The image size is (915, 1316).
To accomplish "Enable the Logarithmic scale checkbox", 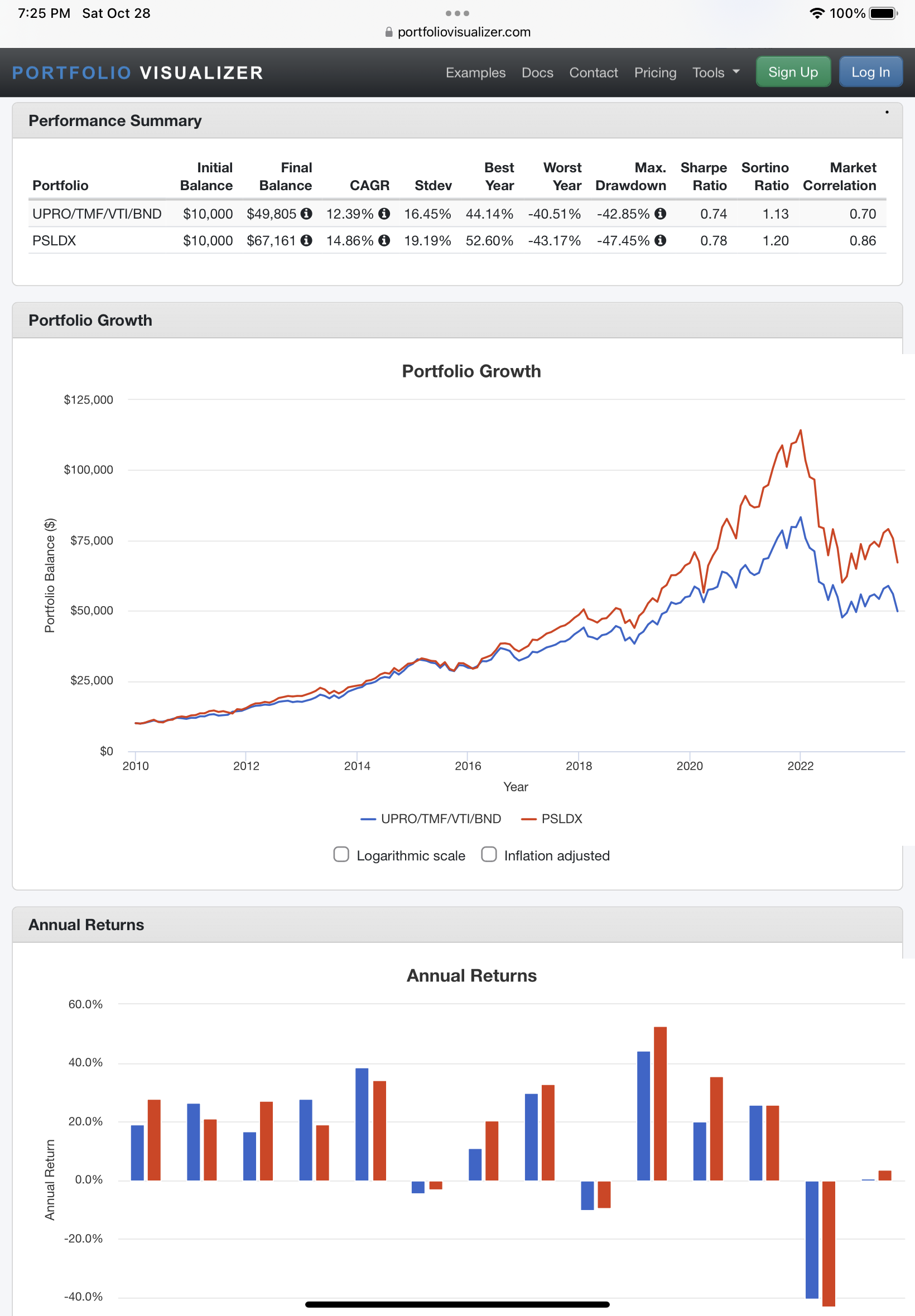I will (341, 854).
